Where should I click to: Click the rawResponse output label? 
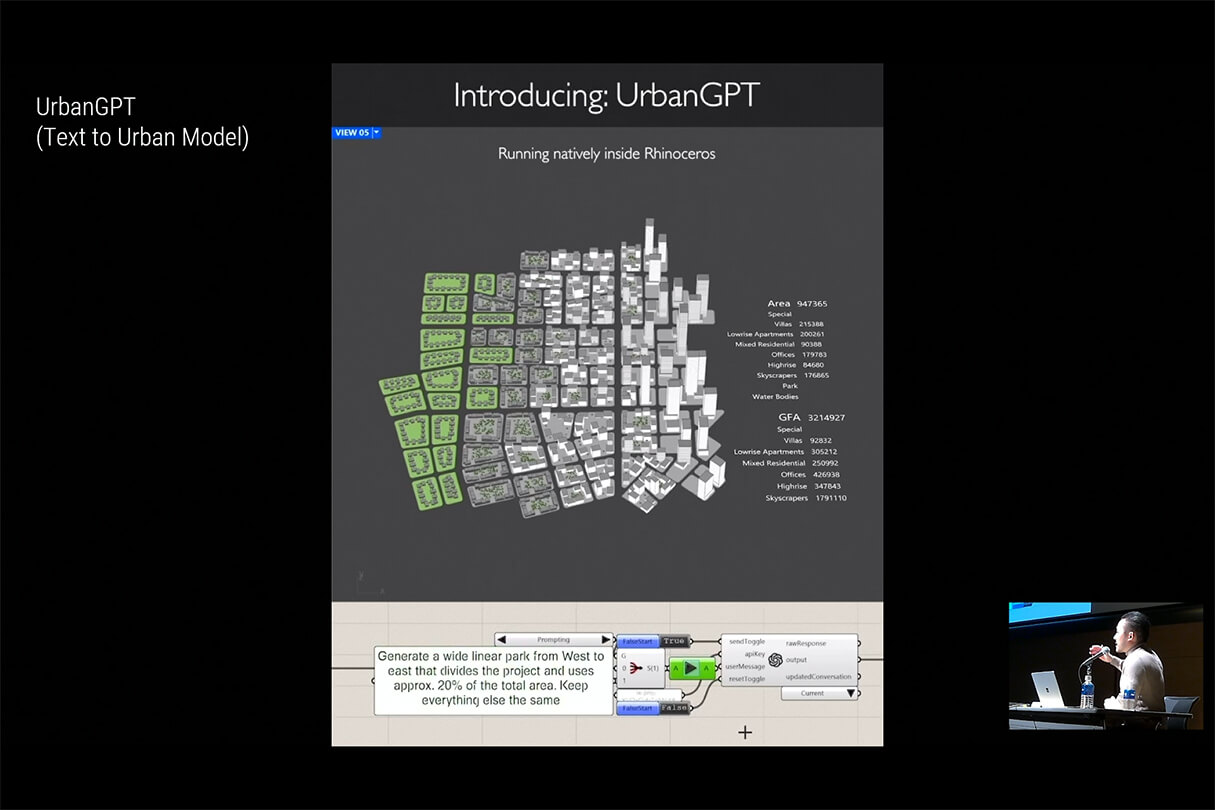[806, 643]
